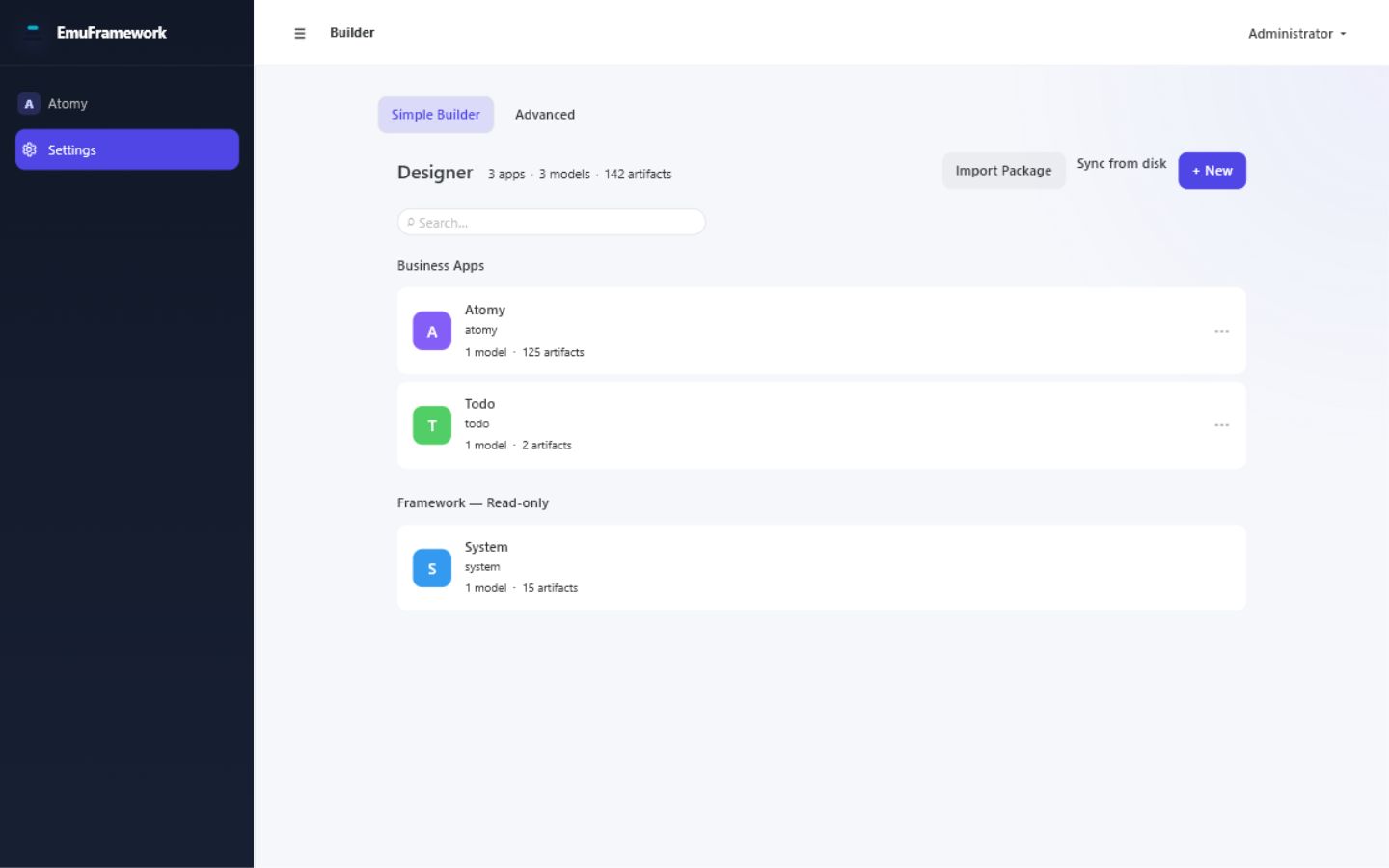Screen dimensions: 1389x868
Task: Click Sync from disk
Action: [x=1122, y=164]
